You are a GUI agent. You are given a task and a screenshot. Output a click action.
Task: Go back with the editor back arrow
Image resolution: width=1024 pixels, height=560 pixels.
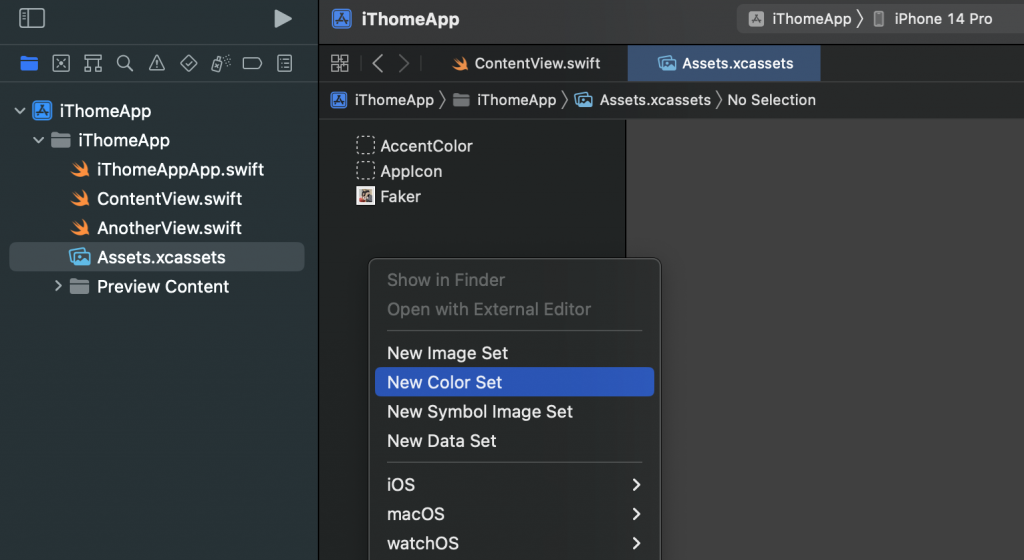377,63
